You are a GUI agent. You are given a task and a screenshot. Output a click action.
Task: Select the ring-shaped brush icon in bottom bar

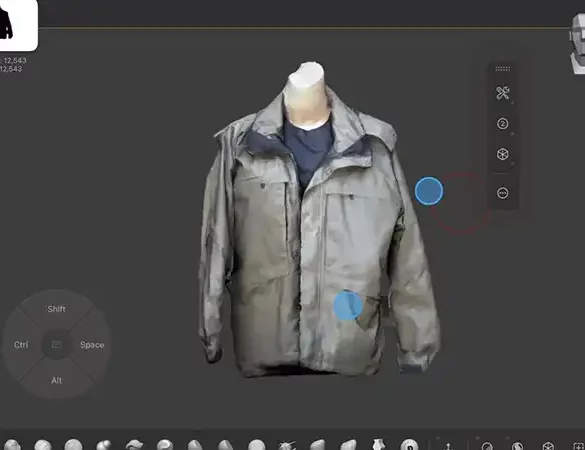click(x=409, y=445)
